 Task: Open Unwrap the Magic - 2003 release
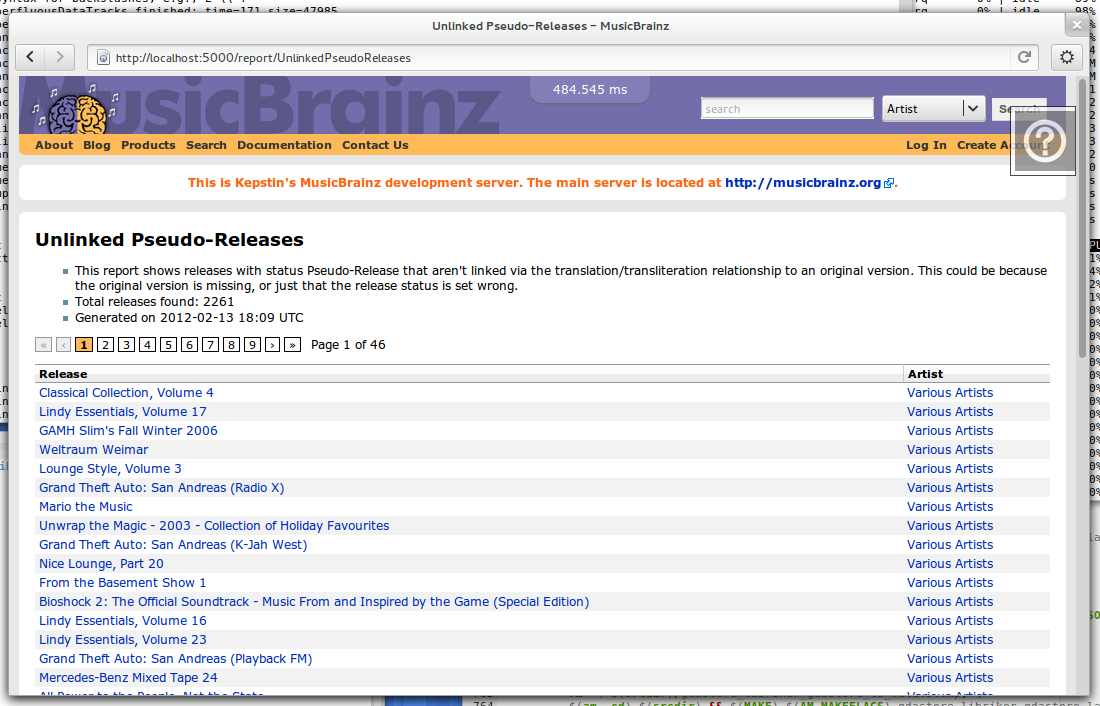pos(214,526)
